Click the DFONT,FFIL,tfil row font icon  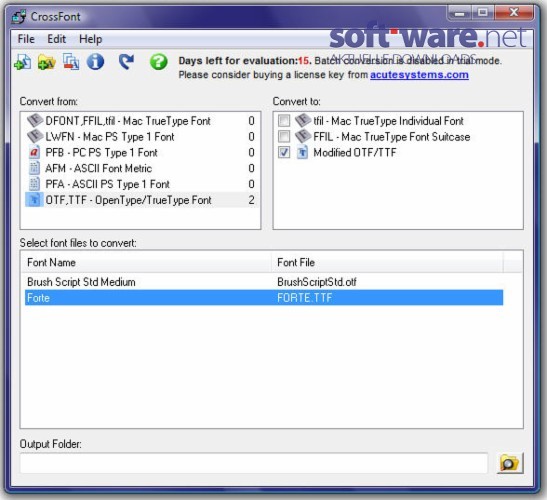35,121
